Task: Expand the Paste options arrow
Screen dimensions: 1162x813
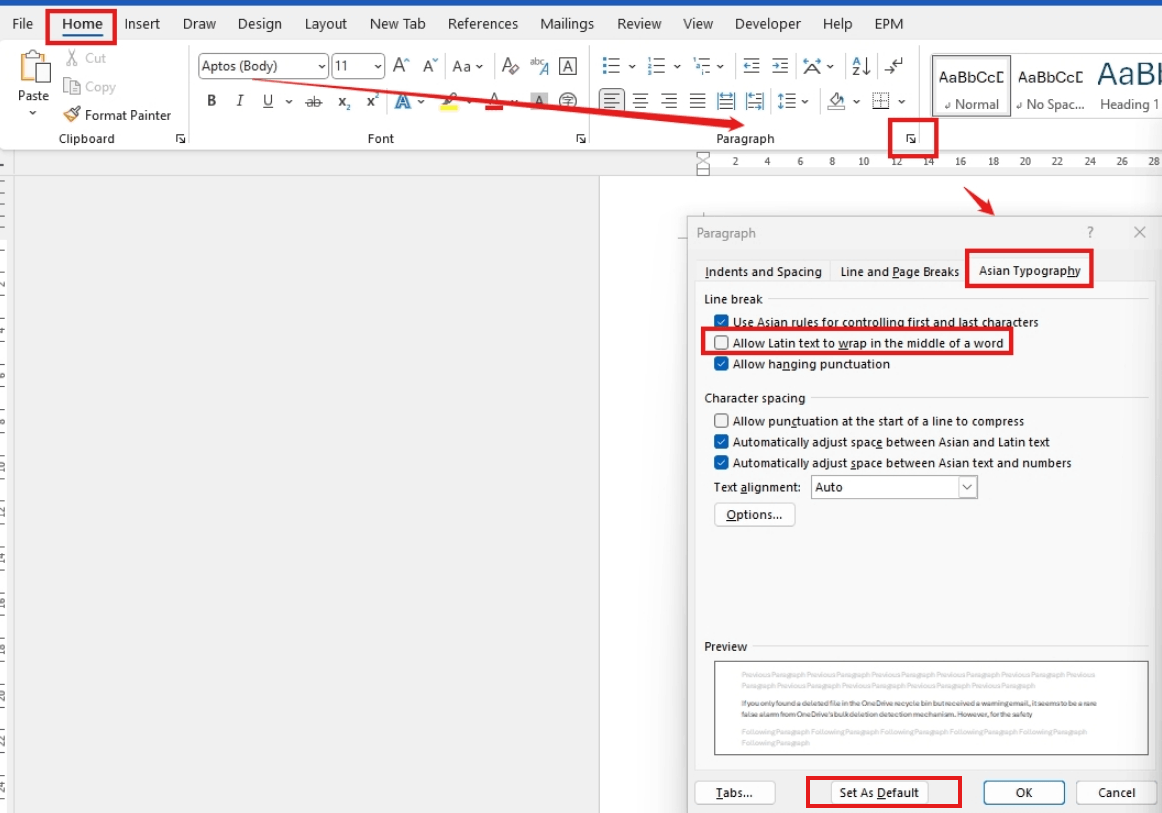Action: click(33, 113)
